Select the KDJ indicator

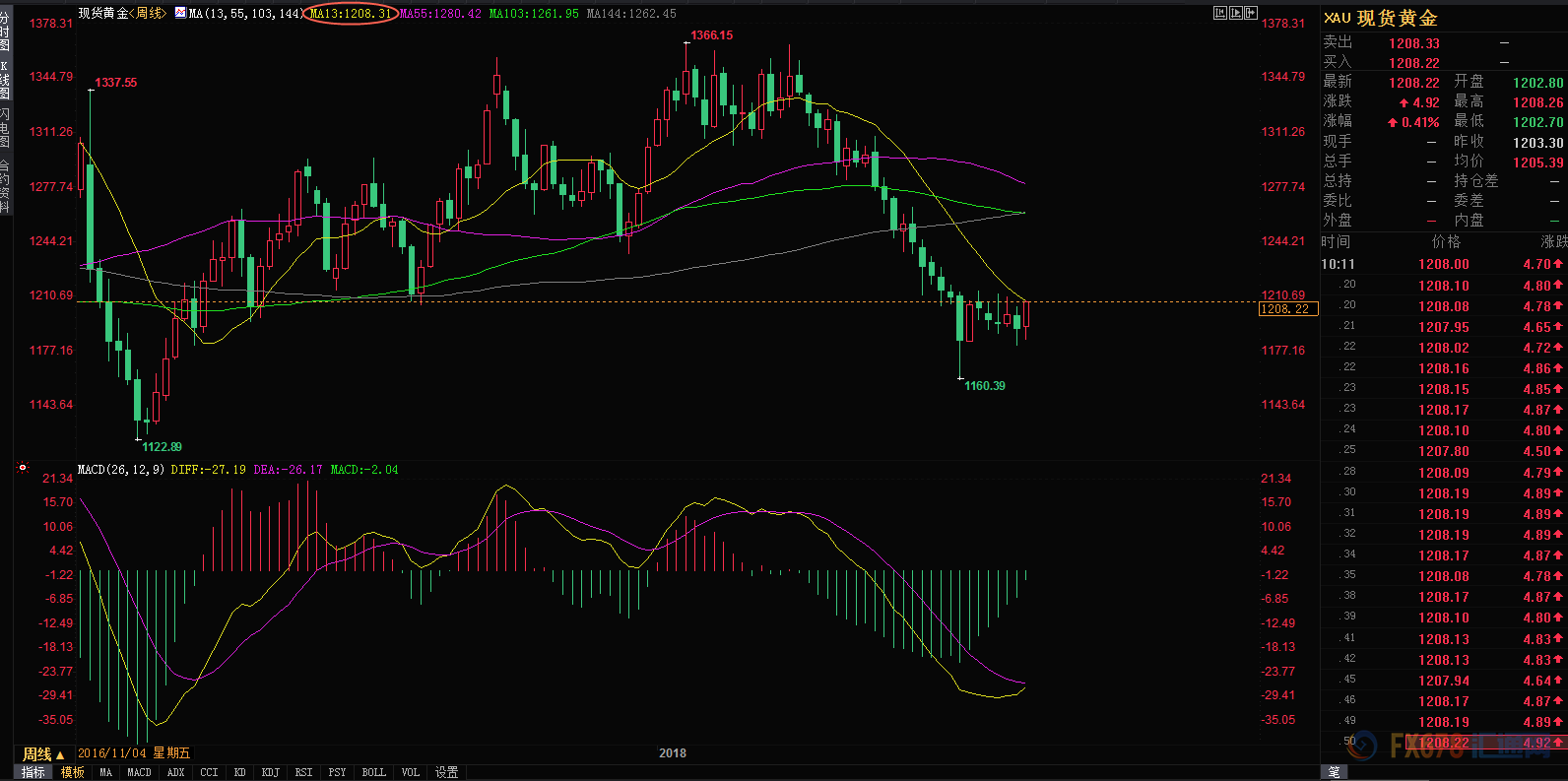tap(271, 773)
